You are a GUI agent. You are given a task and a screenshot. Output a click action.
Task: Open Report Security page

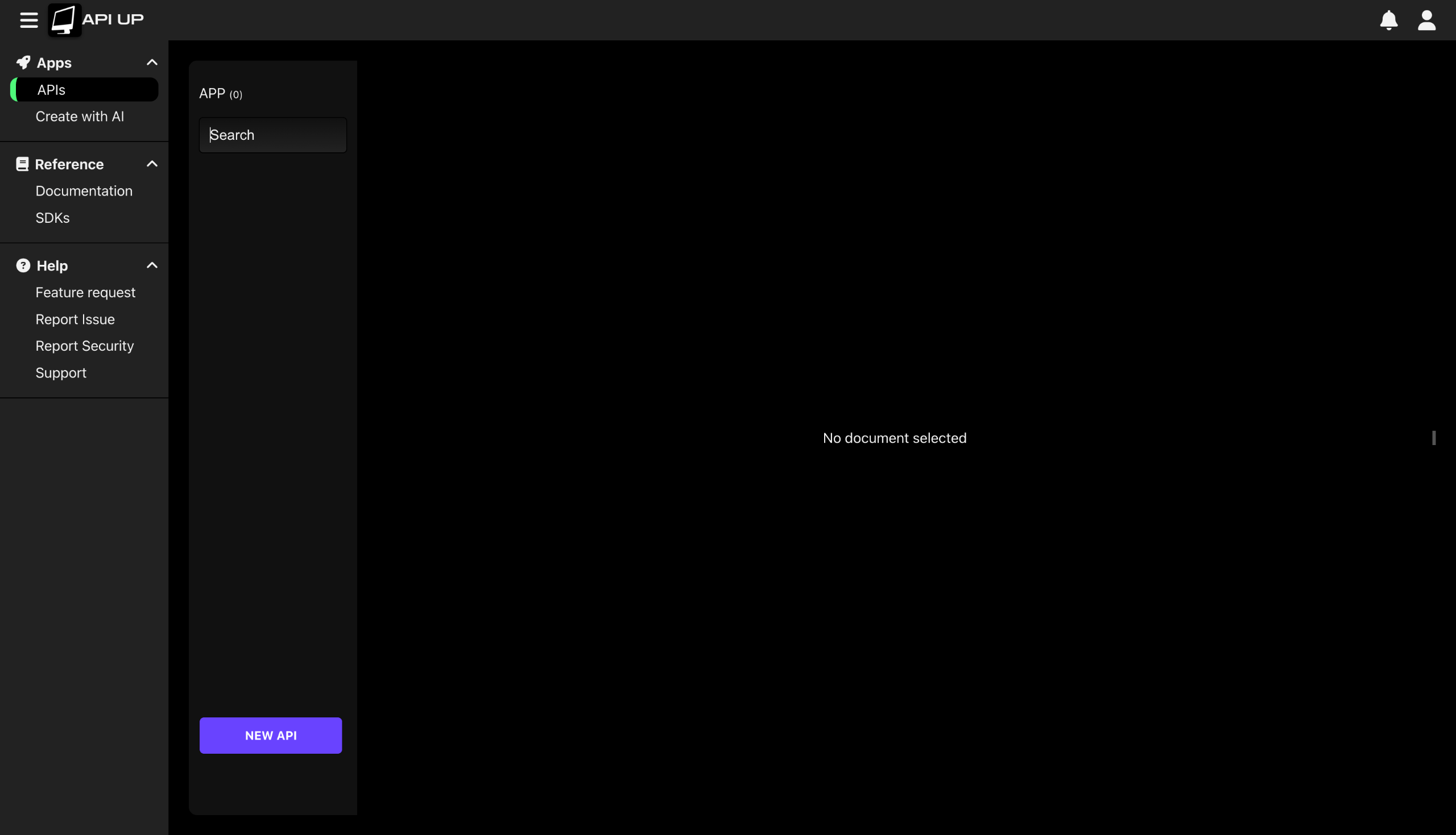84,346
